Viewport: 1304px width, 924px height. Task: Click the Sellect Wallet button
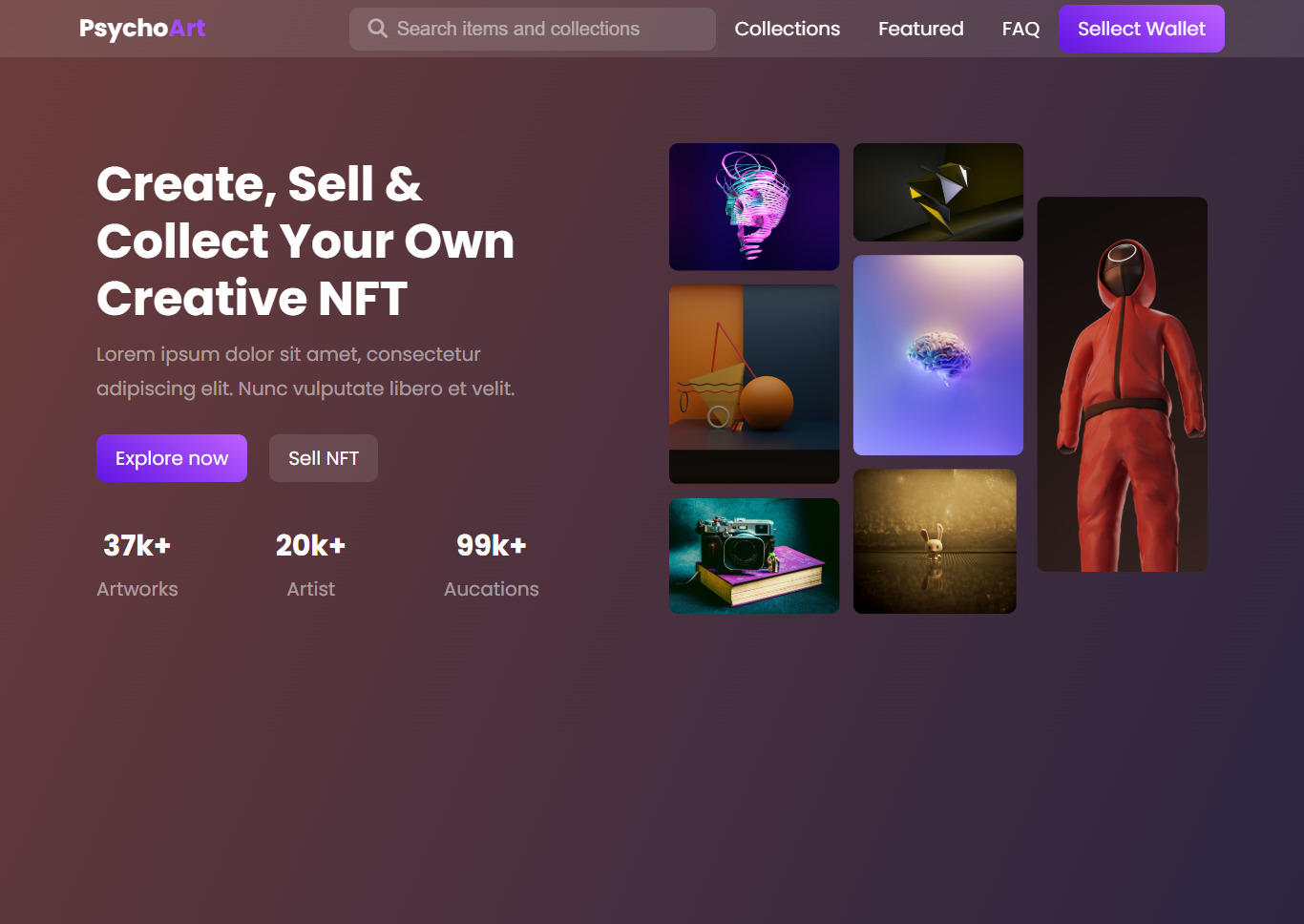pyautogui.click(x=1142, y=29)
